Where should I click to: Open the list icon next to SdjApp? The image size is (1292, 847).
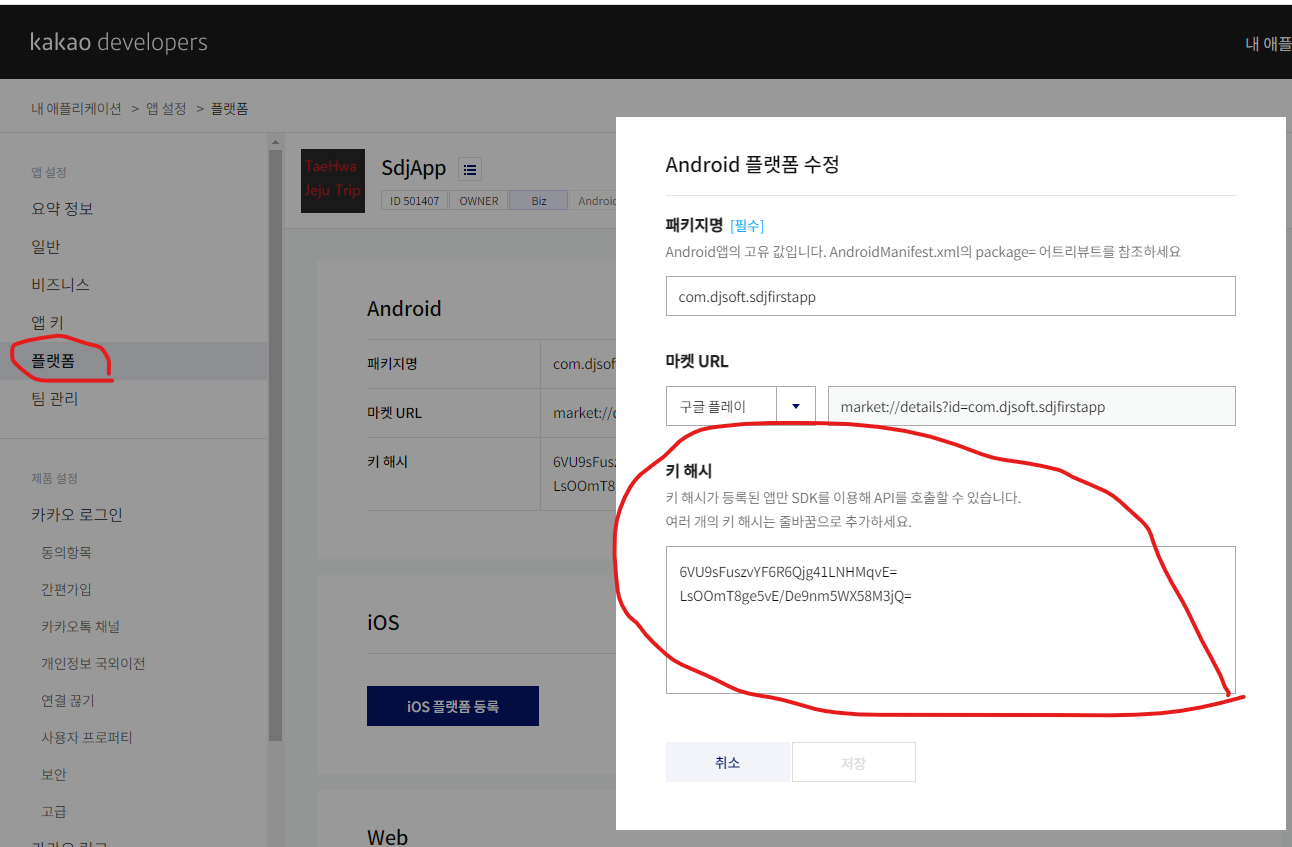[x=470, y=169]
